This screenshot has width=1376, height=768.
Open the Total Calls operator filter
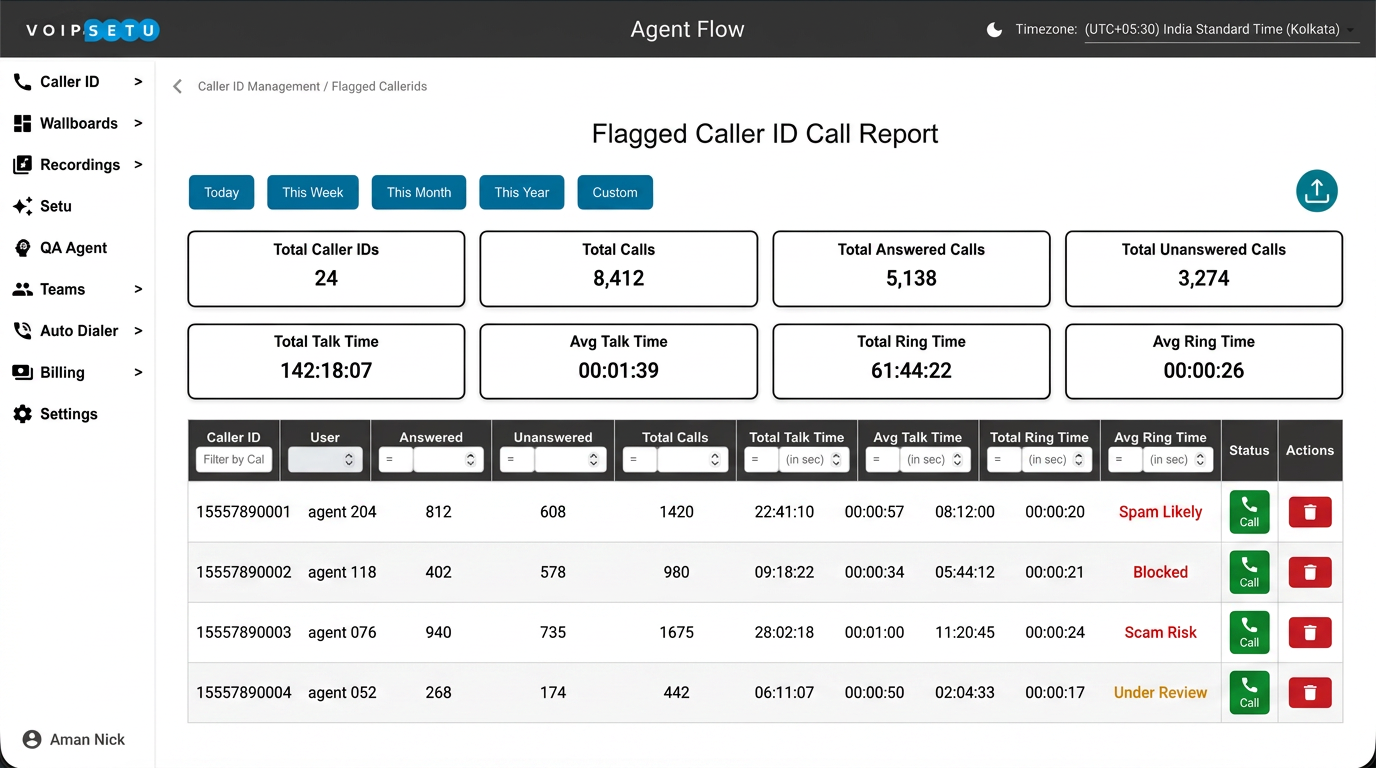[639, 460]
